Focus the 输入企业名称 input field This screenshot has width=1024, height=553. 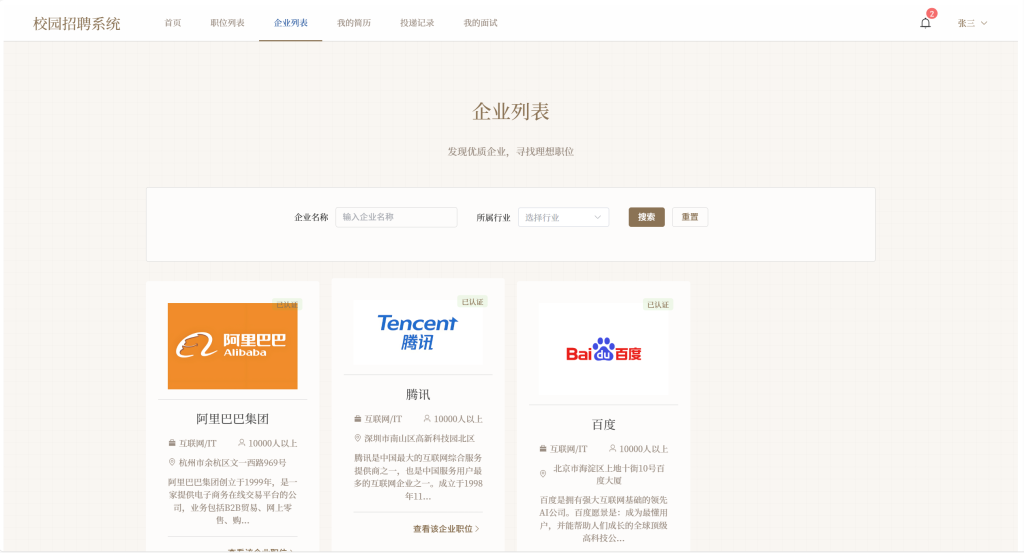tap(396, 217)
